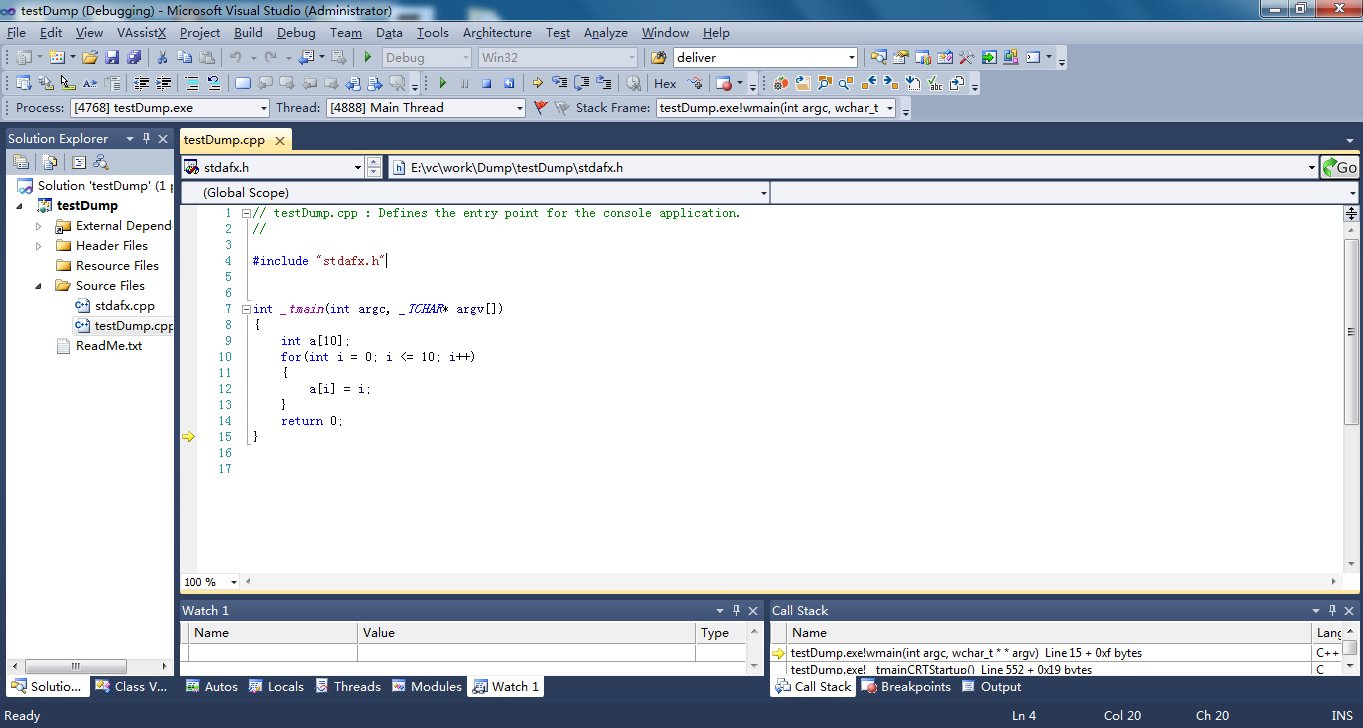Click the deliver find combo box
The width and height of the screenshot is (1363, 728).
click(766, 57)
